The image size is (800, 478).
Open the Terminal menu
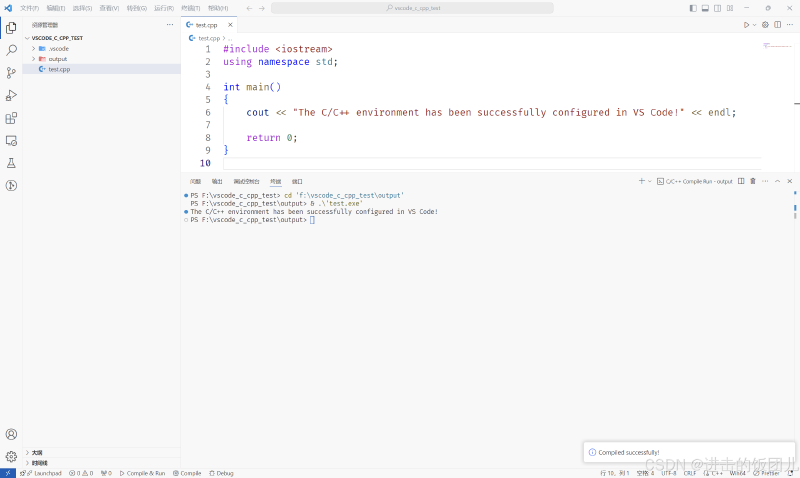tap(191, 8)
